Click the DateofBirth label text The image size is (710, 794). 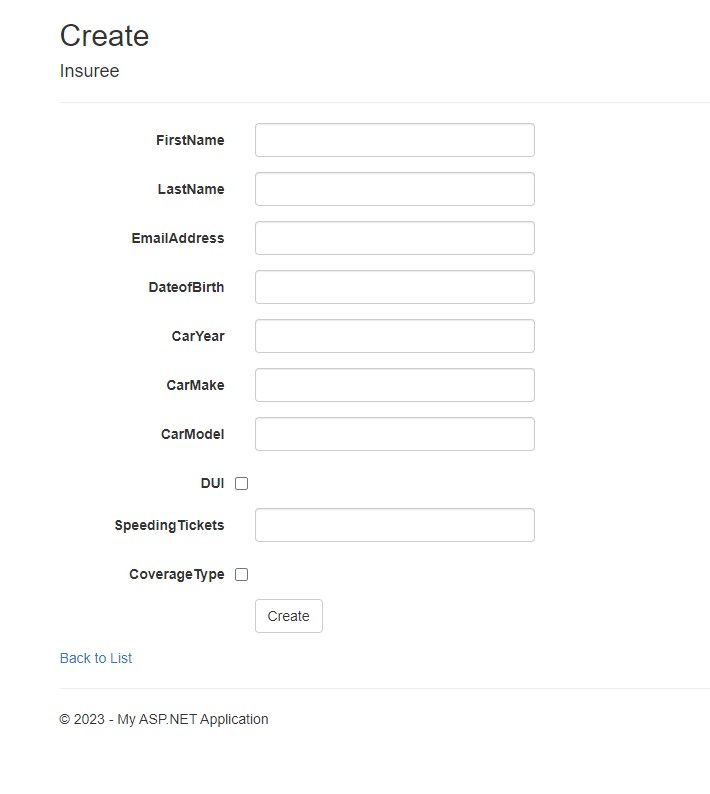click(x=186, y=287)
